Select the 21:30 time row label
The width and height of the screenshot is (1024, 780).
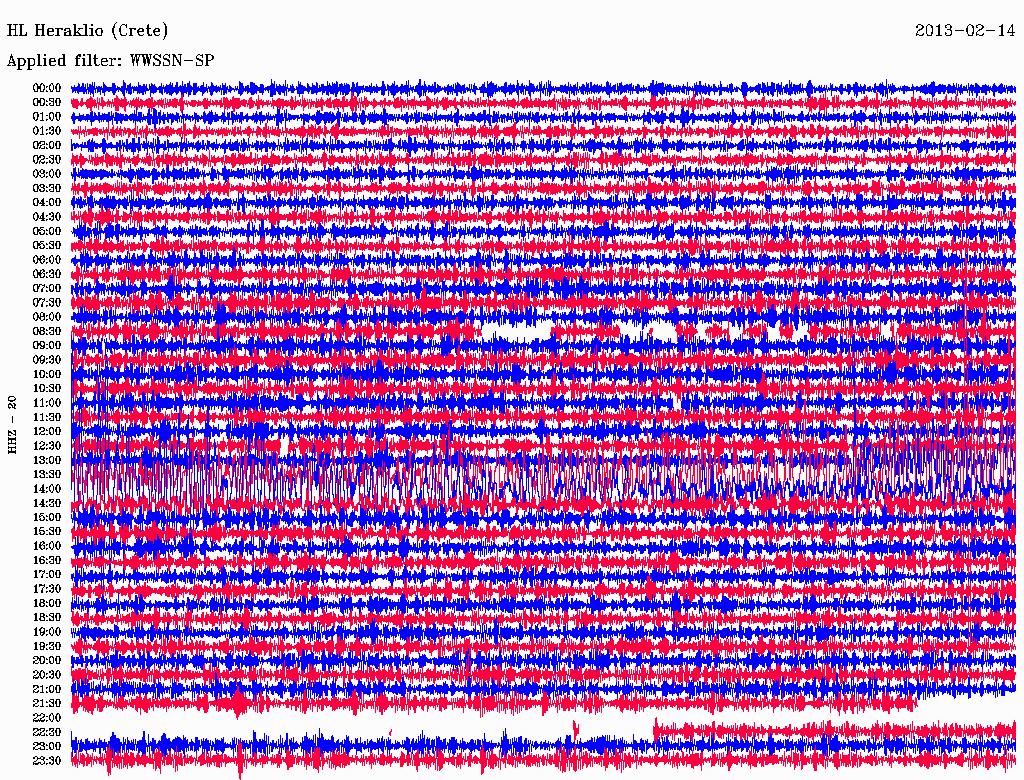coord(47,703)
